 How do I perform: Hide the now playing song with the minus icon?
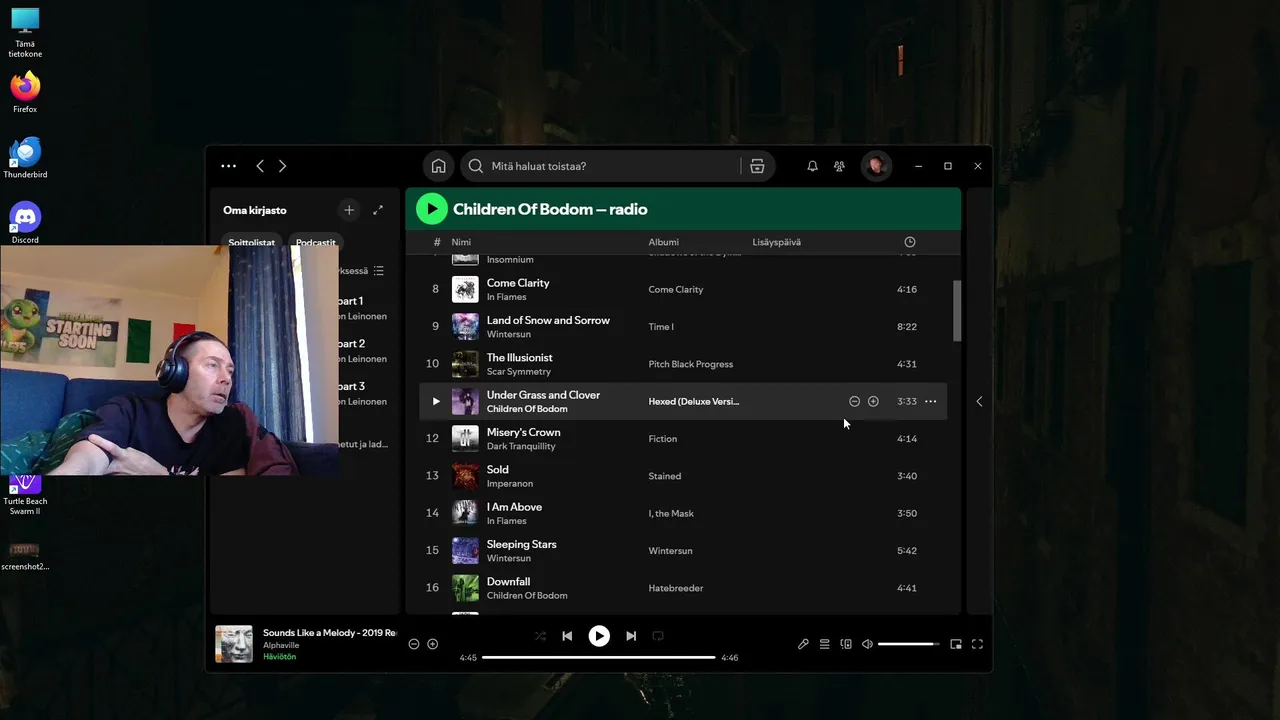tap(414, 644)
